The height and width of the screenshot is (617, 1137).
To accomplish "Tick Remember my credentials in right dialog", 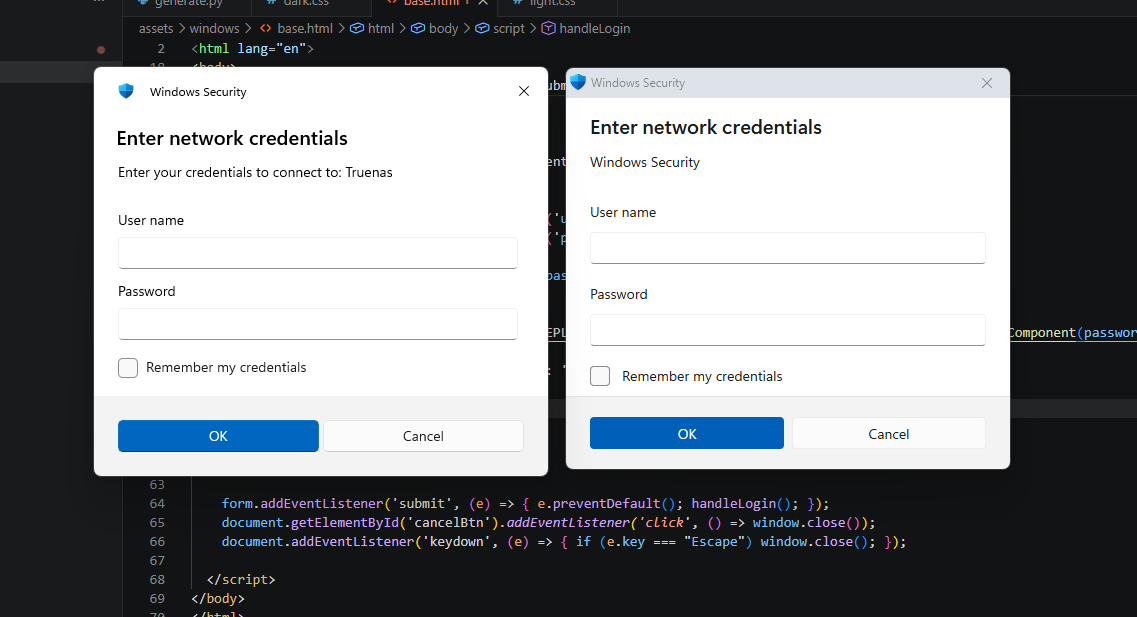I will pos(600,376).
